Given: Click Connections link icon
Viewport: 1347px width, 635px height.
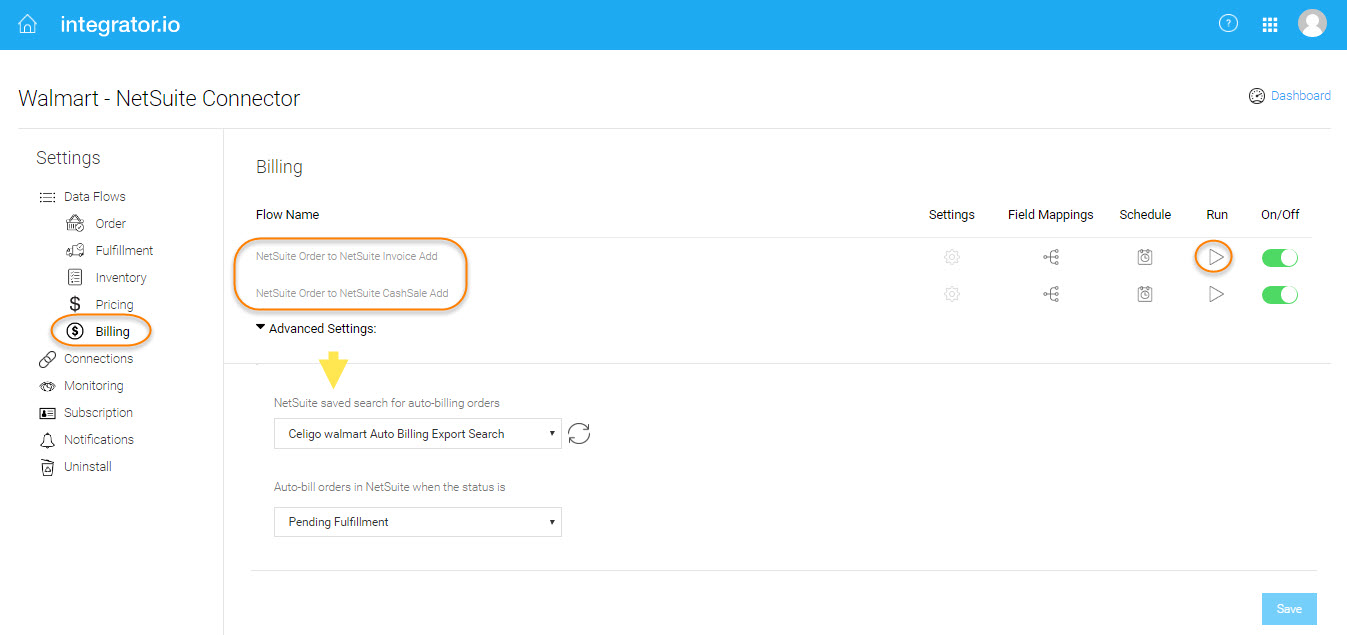Looking at the screenshot, I should [47, 359].
